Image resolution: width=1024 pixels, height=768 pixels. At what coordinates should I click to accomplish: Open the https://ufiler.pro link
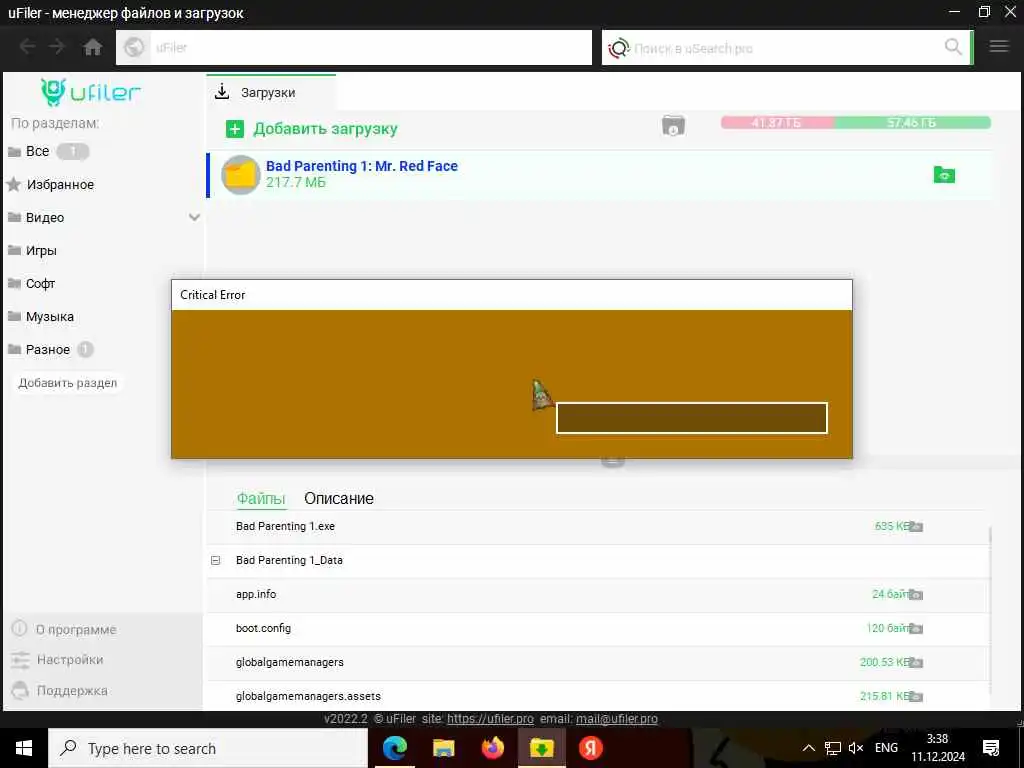point(490,718)
